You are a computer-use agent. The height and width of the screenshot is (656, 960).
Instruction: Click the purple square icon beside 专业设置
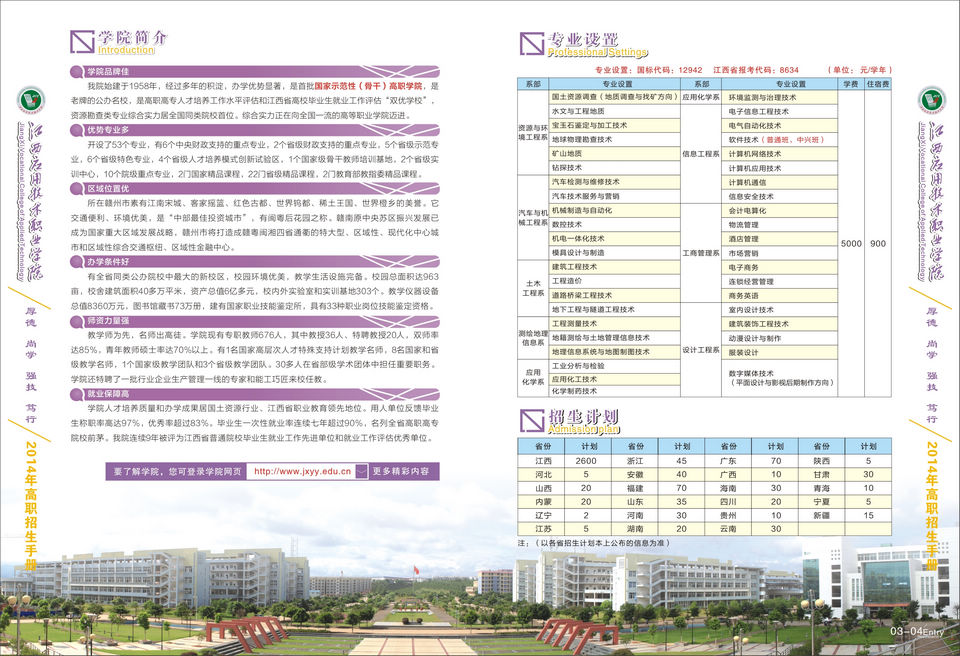pos(531,43)
